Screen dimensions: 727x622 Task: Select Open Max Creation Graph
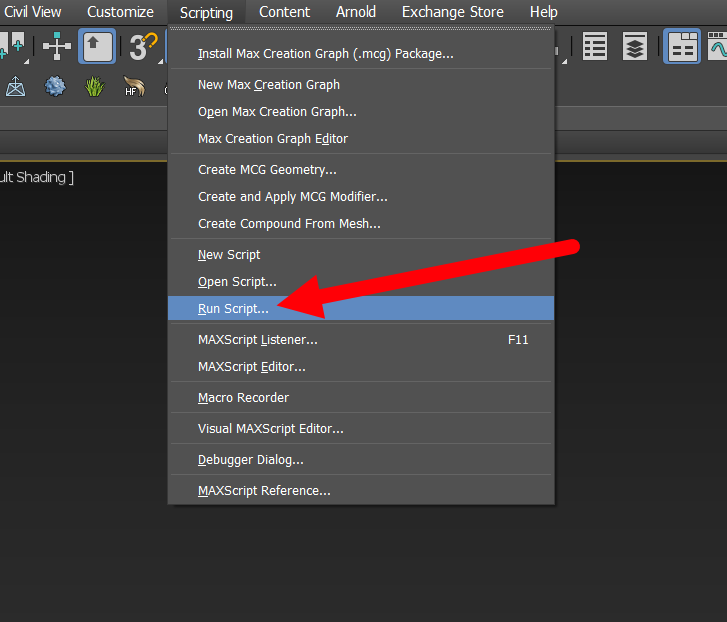click(x=361, y=112)
